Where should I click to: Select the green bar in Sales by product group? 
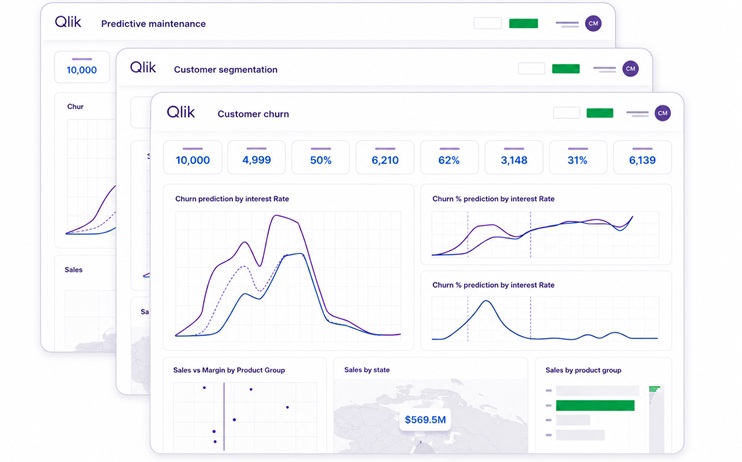tap(595, 406)
